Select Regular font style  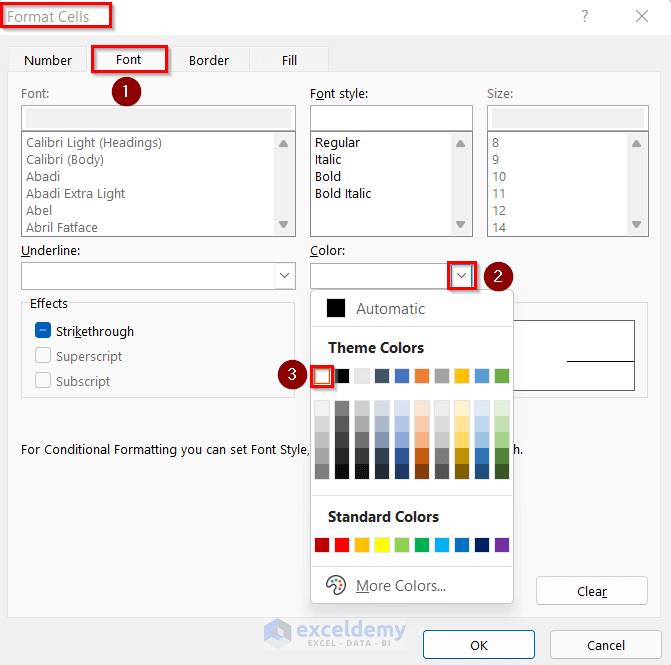(x=337, y=142)
